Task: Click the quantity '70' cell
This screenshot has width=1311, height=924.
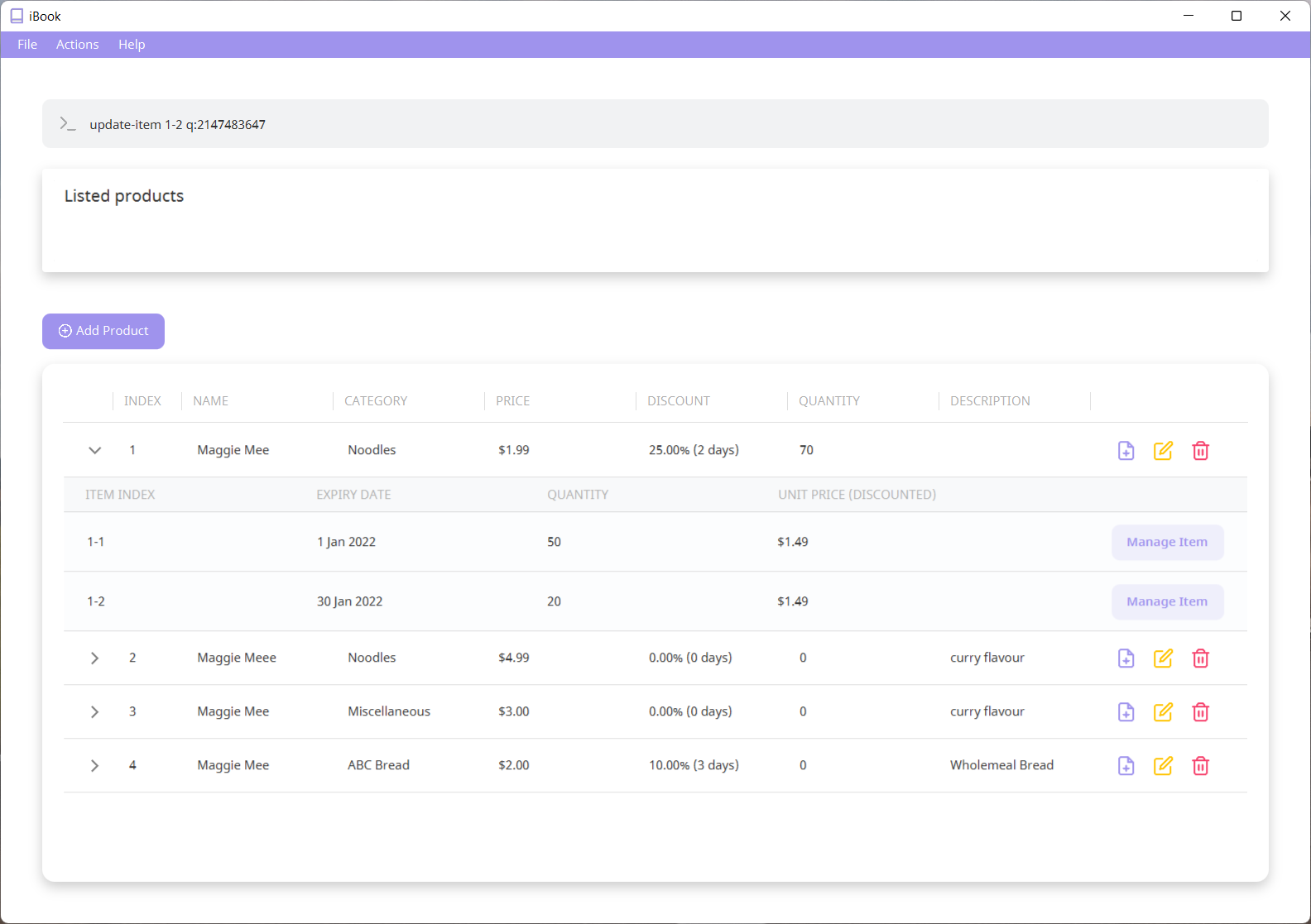Action: (x=806, y=450)
